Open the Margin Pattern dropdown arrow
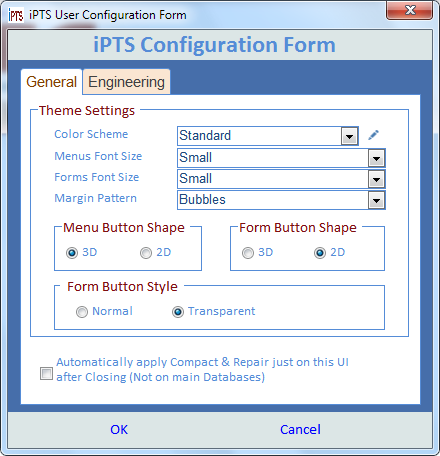This screenshot has height=456, width=440. click(377, 200)
